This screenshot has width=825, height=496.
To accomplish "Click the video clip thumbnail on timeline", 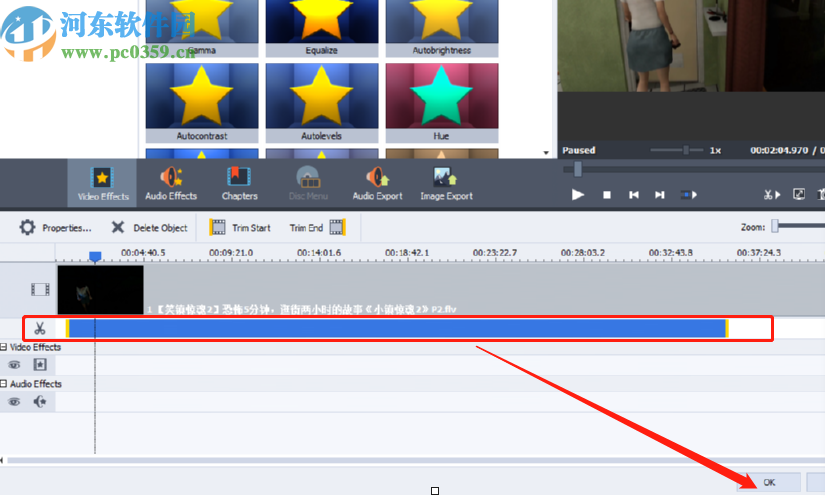I will pyautogui.click(x=100, y=290).
